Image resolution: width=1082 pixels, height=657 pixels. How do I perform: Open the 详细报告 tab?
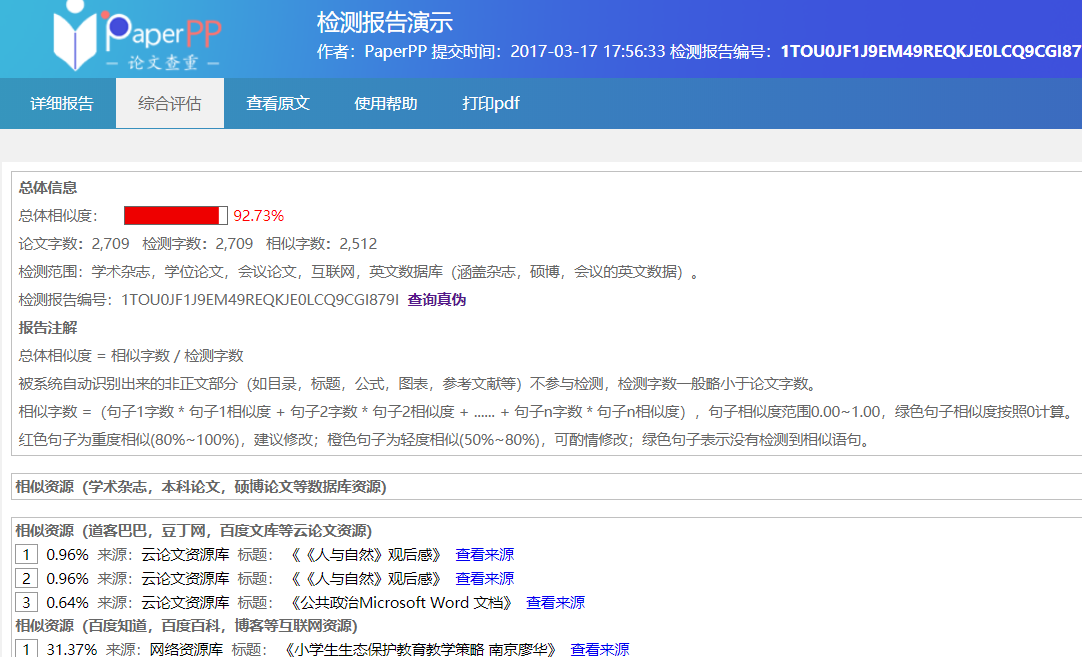point(61,104)
